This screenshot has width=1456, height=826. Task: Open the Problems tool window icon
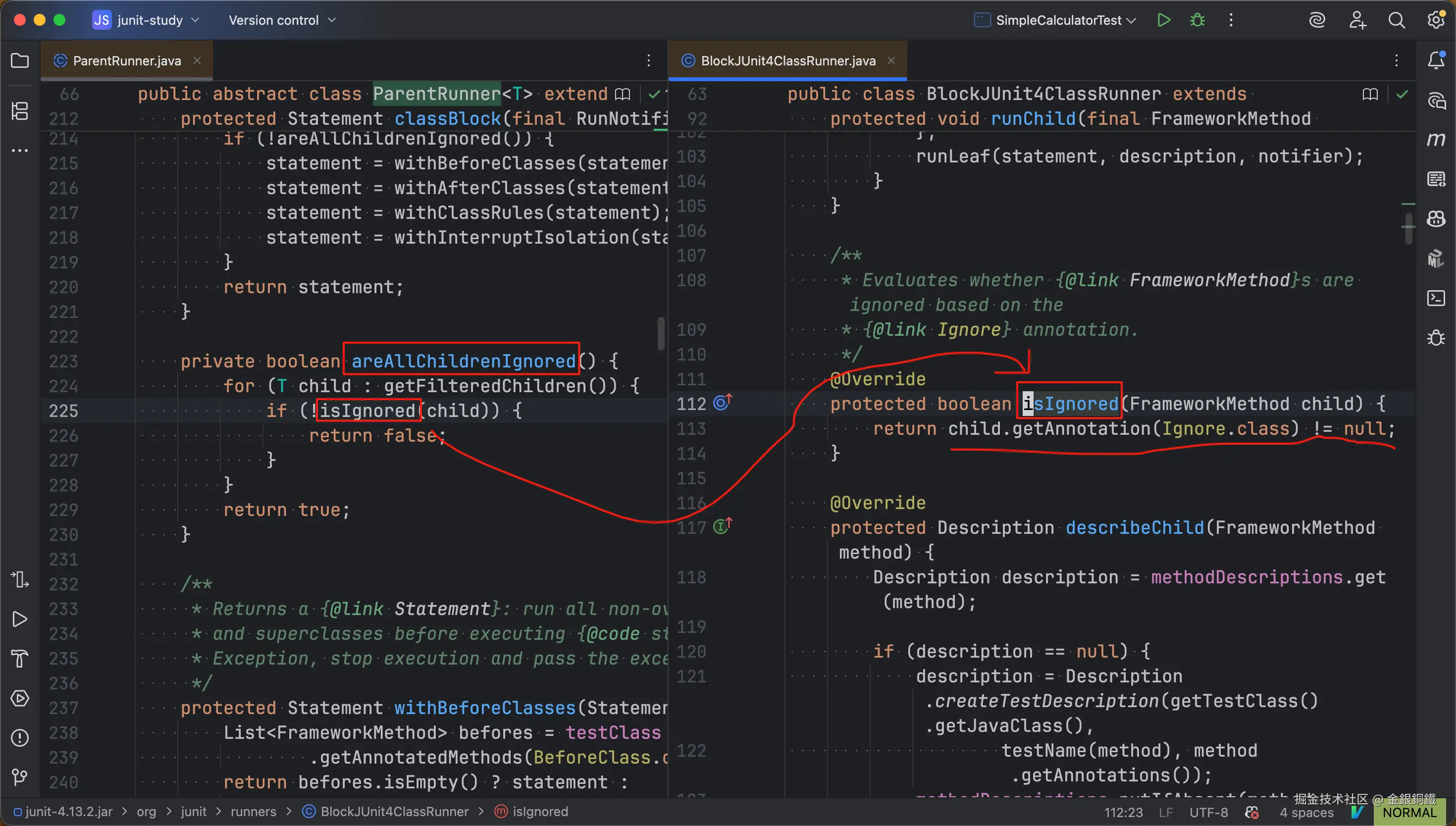click(20, 737)
